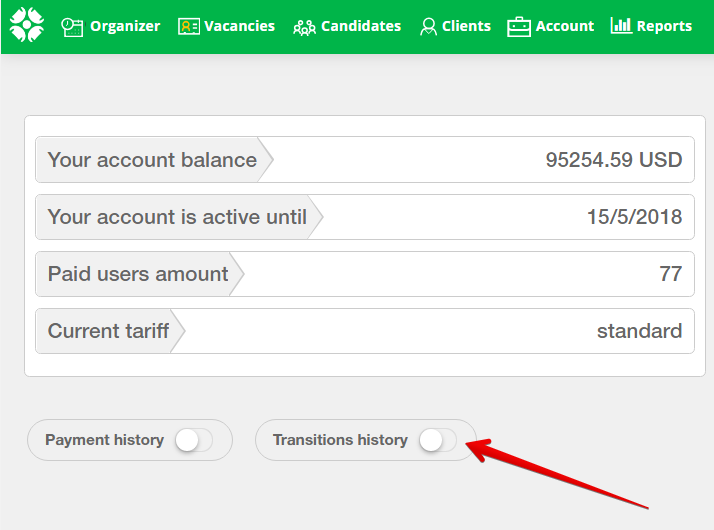Screen dimensions: 714x530
Task: Enable the Payment history toggle switch
Action: click(x=193, y=440)
